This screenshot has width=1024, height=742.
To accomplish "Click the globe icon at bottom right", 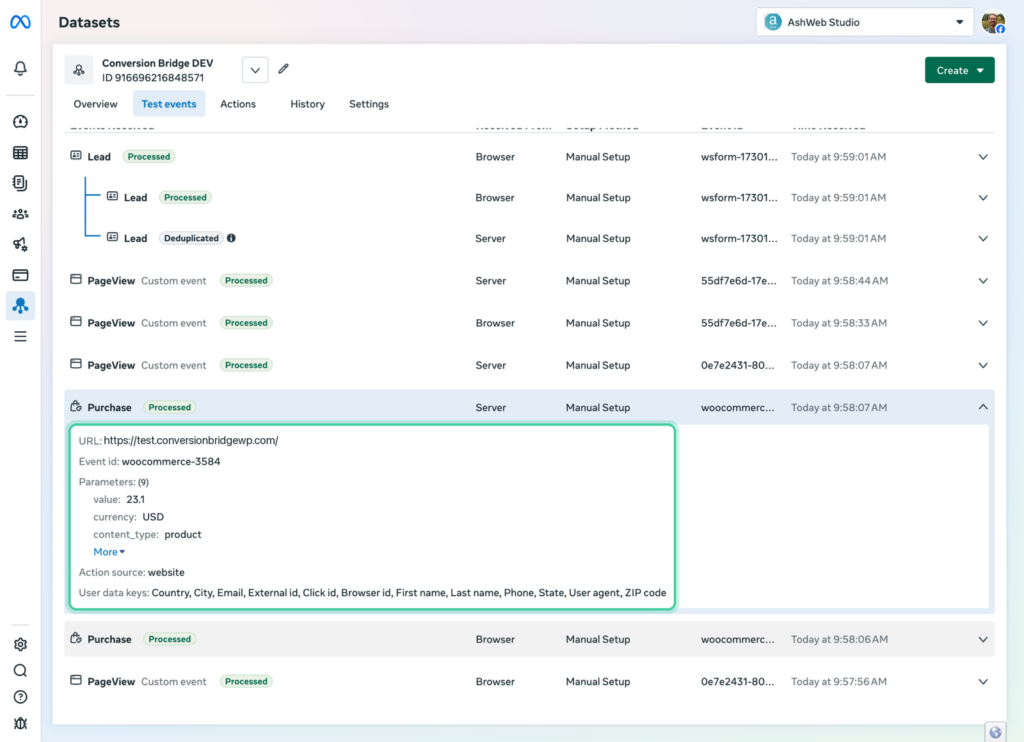I will (x=995, y=732).
